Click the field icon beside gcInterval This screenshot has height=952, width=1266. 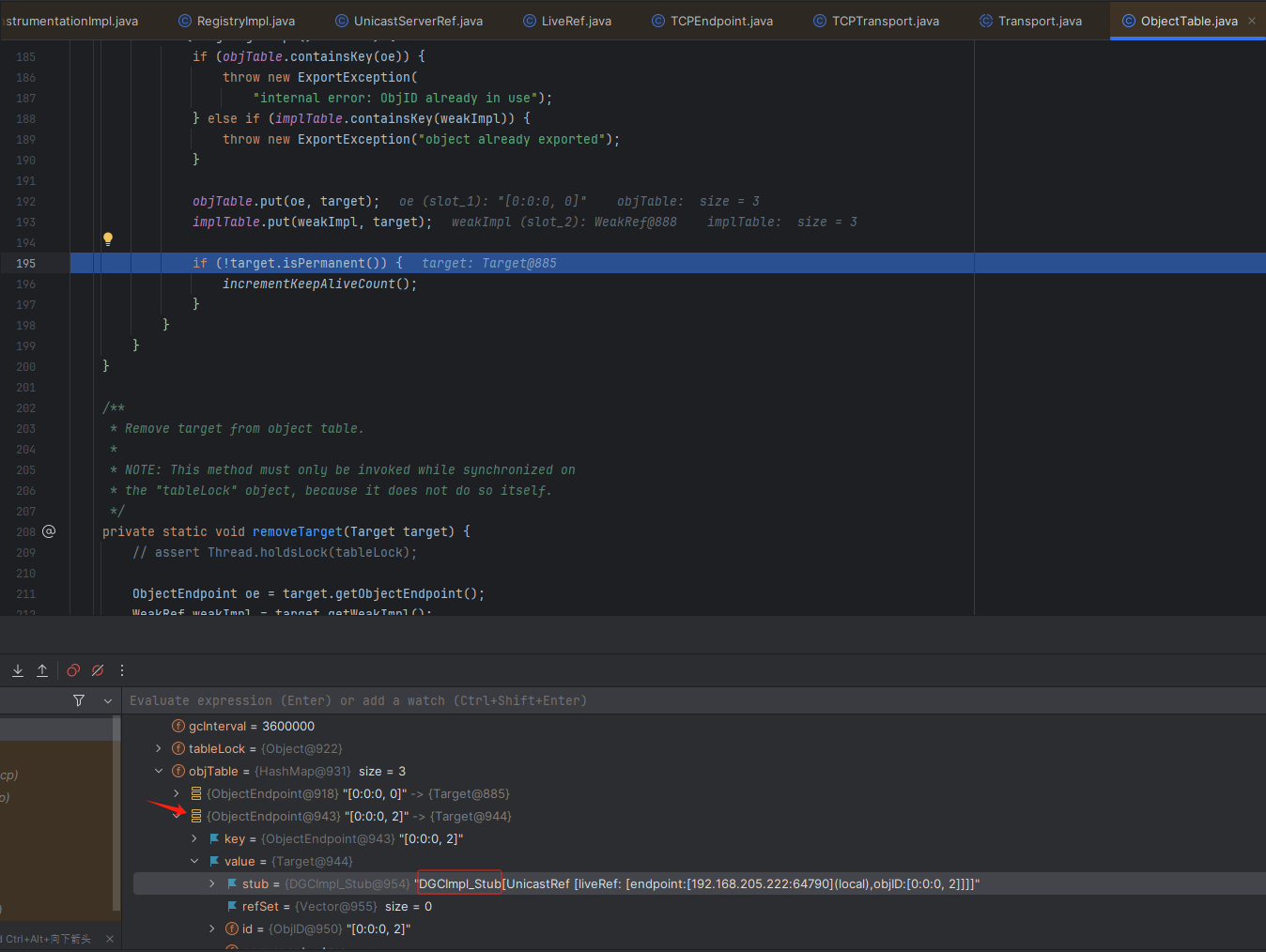[x=178, y=726]
